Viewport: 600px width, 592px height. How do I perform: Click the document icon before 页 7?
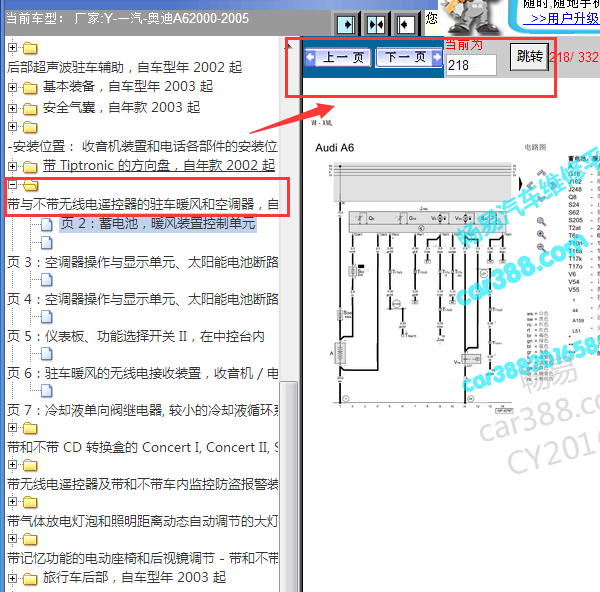click(x=46, y=391)
